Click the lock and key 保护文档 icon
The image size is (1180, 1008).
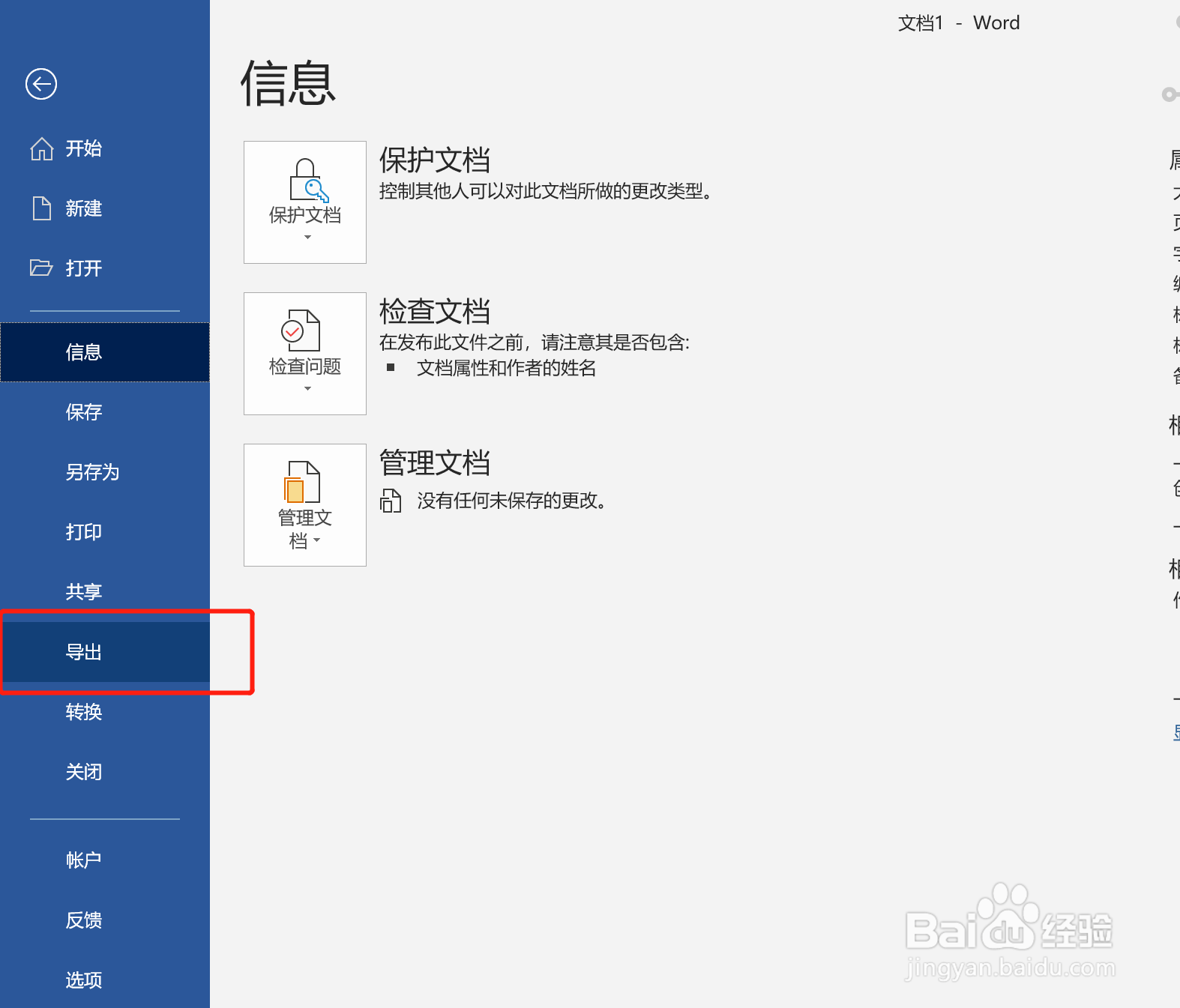tap(309, 180)
